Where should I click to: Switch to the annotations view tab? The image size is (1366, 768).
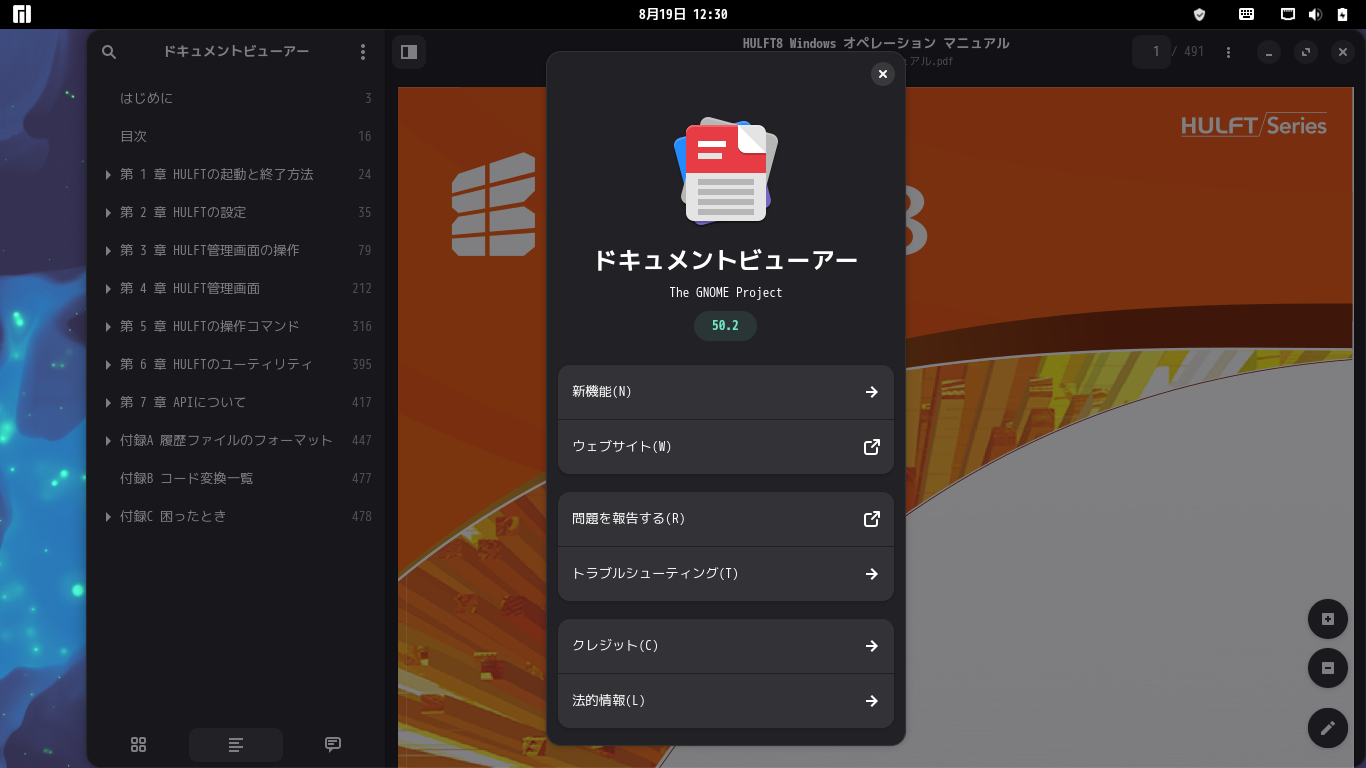point(333,744)
